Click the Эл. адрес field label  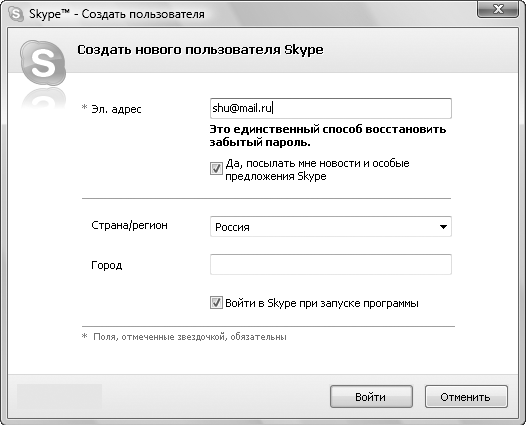pyautogui.click(x=116, y=109)
